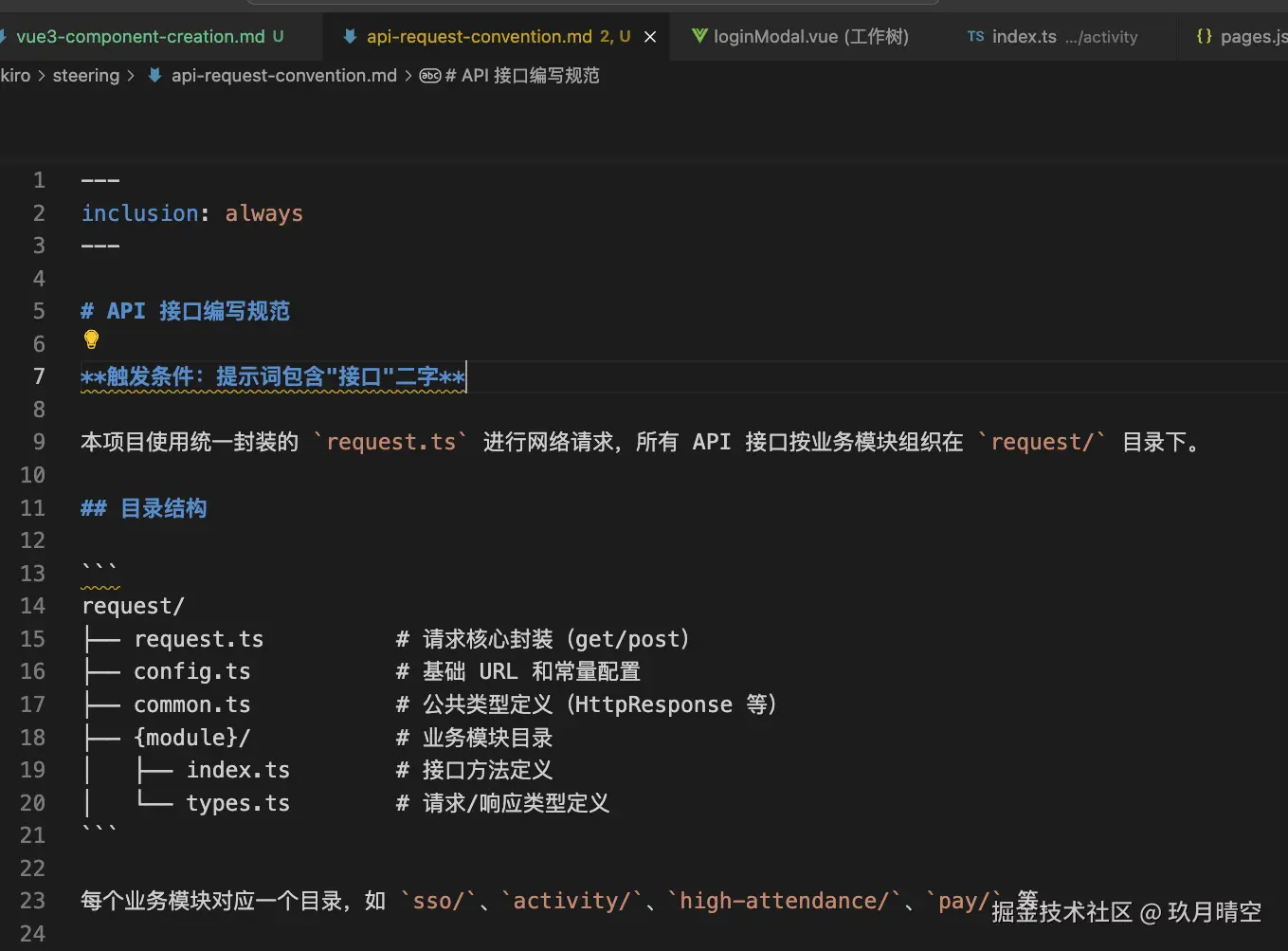Image resolution: width=1288 pixels, height=951 pixels.
Task: Click the always value after inclusion on line 2
Action: tap(263, 212)
